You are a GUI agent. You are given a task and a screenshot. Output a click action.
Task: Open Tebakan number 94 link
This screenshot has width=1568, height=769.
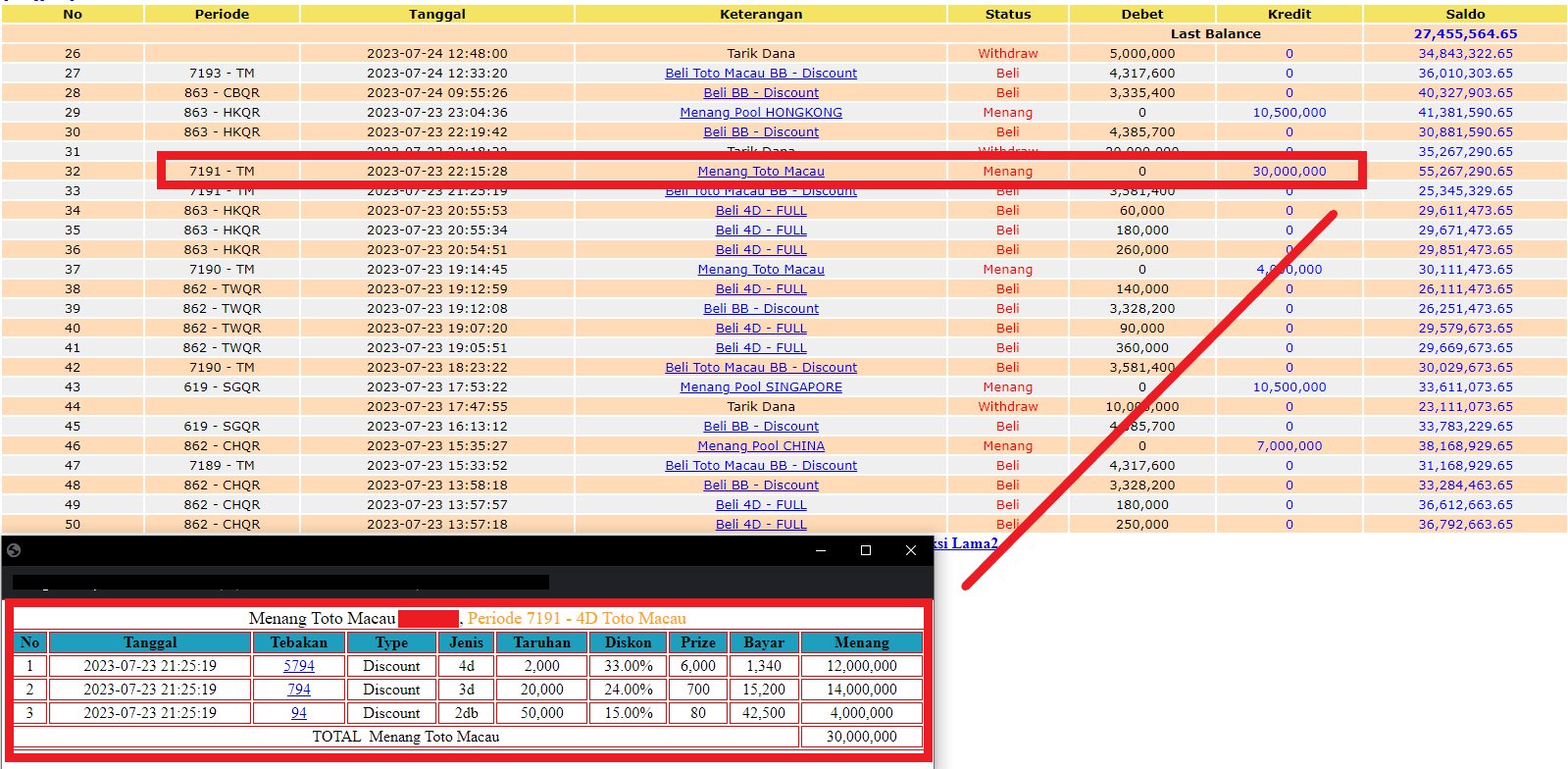coord(299,713)
